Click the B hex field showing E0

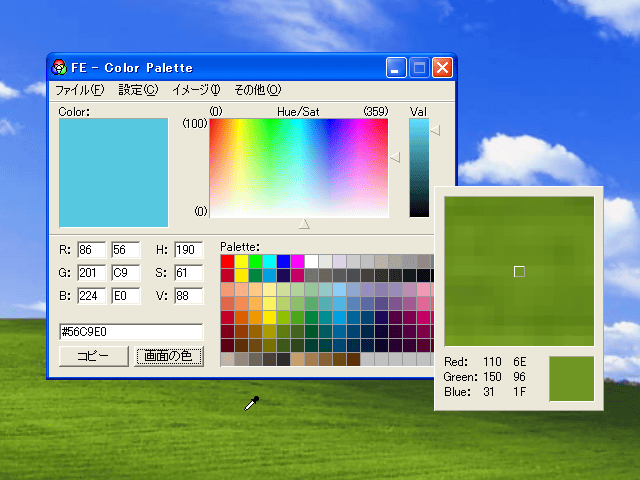coord(126,296)
